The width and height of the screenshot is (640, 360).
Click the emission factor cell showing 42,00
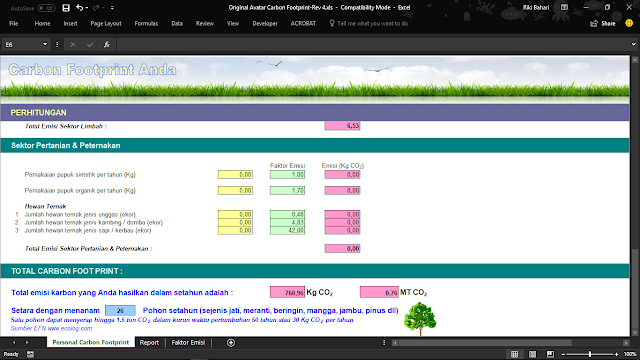(287, 231)
